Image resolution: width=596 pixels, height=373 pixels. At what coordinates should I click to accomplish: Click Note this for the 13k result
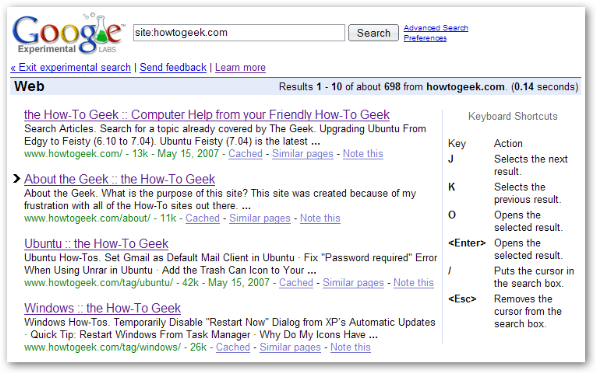click(x=363, y=154)
